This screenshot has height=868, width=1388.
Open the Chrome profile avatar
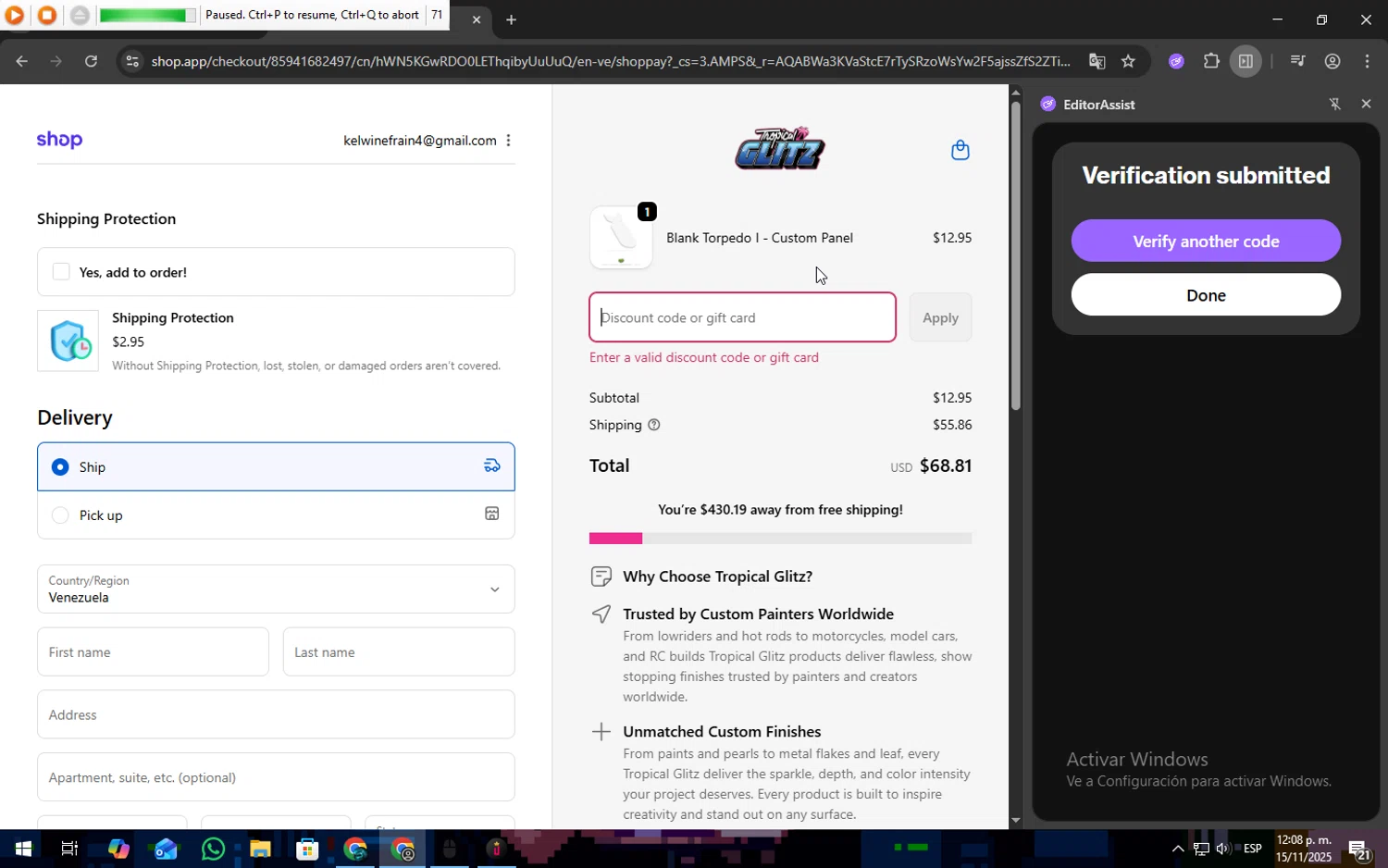tap(1332, 61)
